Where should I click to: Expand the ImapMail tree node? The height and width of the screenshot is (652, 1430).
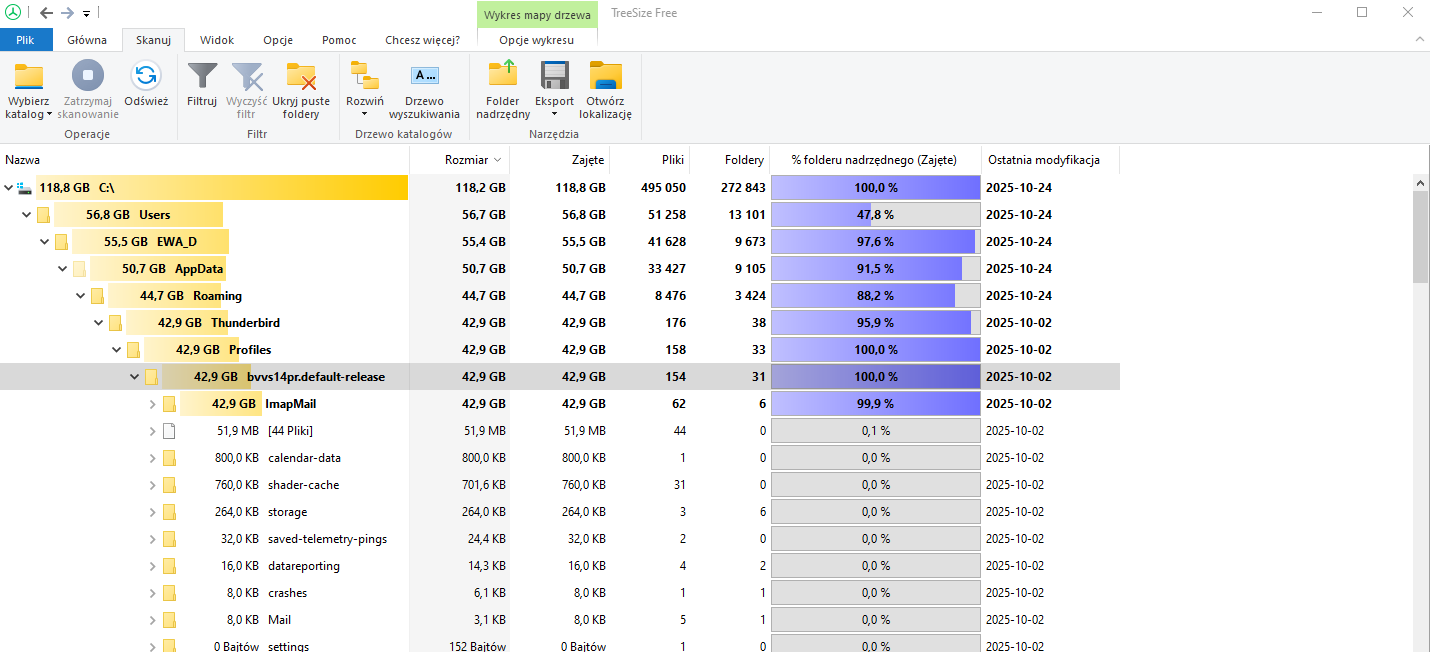(x=153, y=404)
